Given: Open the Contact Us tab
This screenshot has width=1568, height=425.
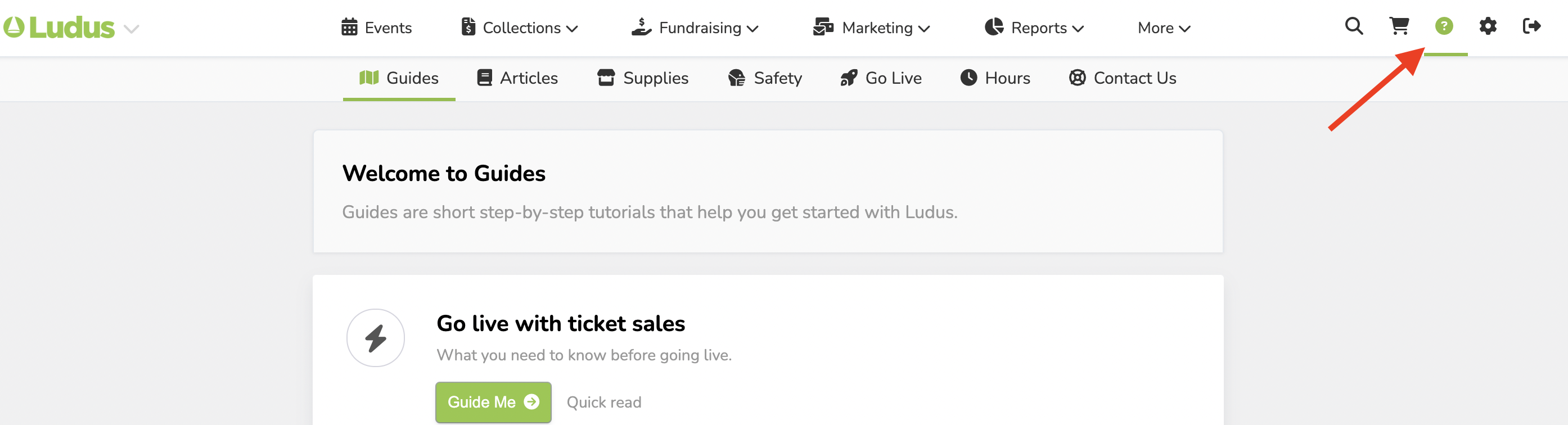Looking at the screenshot, I should (1123, 79).
